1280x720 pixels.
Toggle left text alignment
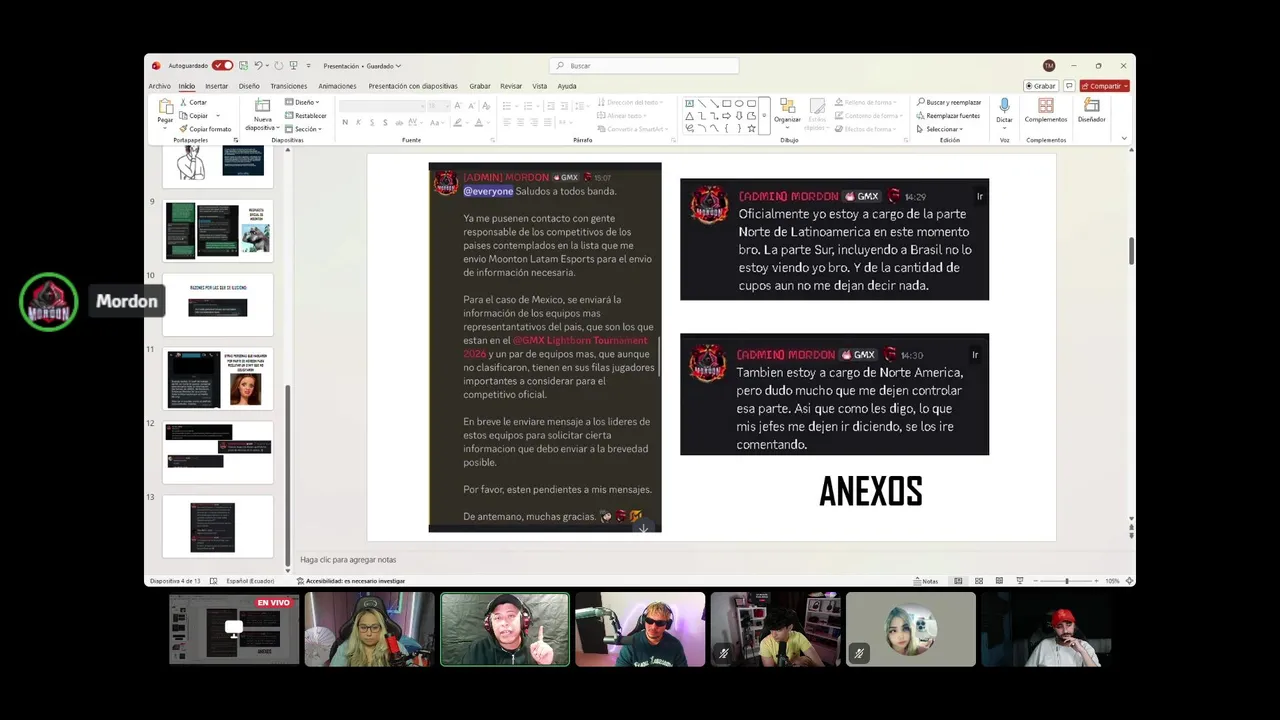pos(507,122)
